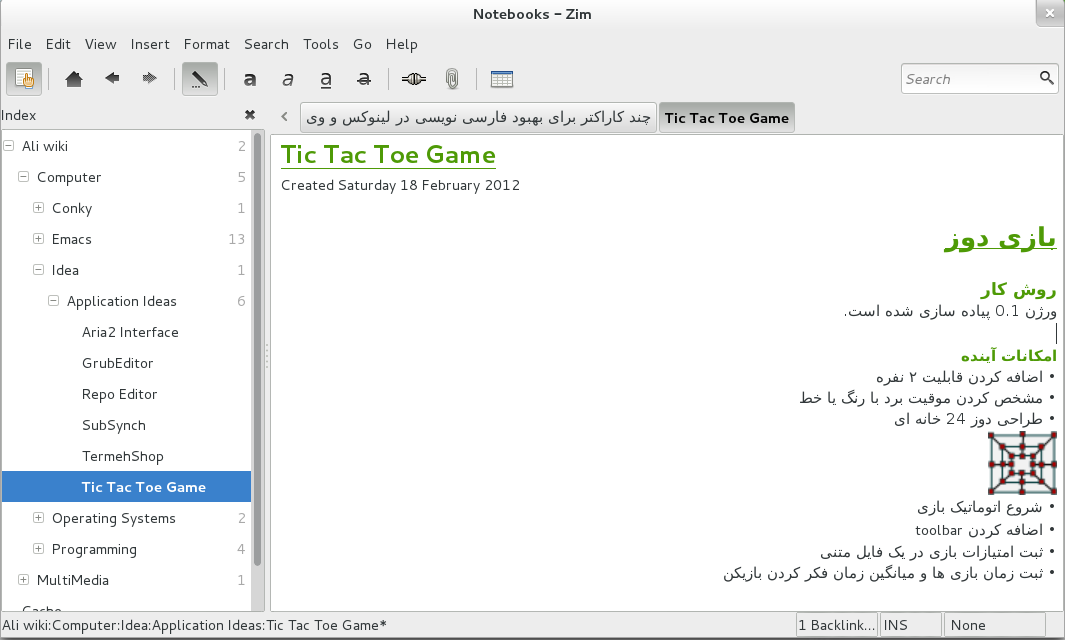Apply italic emphasis formatting icon
The image size is (1065, 640).
coord(288,79)
